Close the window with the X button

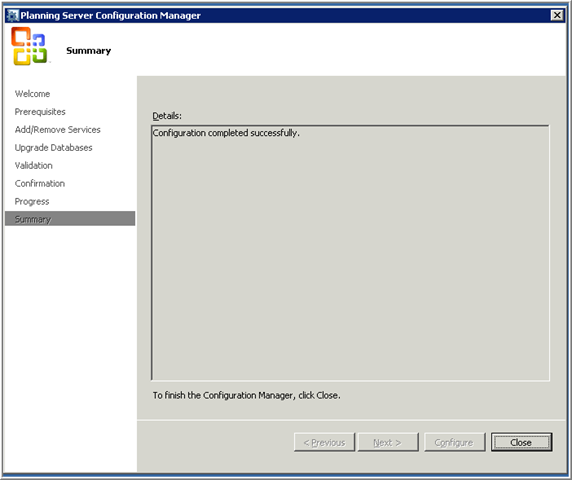click(557, 15)
